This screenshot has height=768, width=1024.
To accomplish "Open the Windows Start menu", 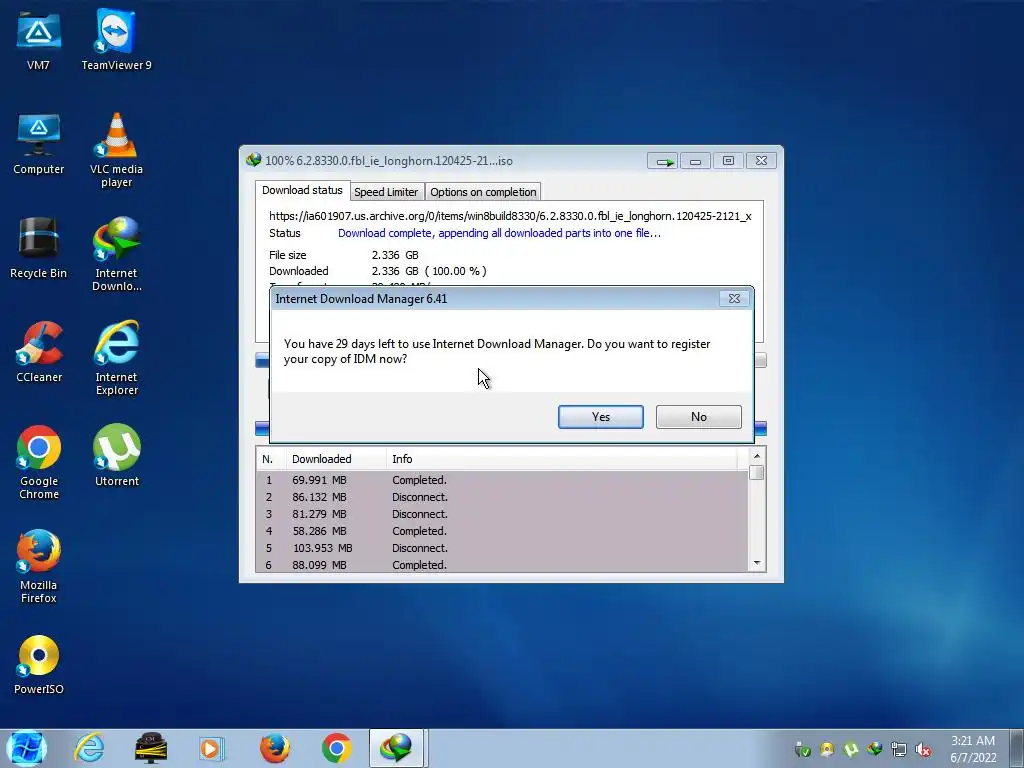I will [26, 748].
